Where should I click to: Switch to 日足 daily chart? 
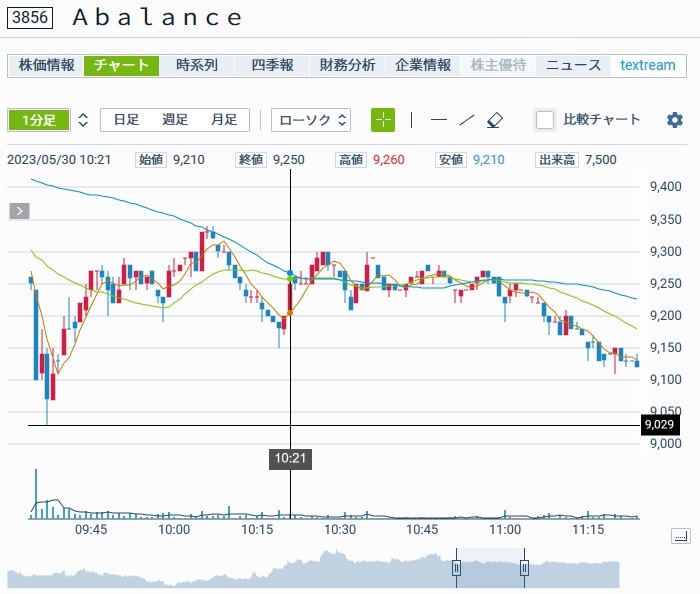(x=126, y=120)
